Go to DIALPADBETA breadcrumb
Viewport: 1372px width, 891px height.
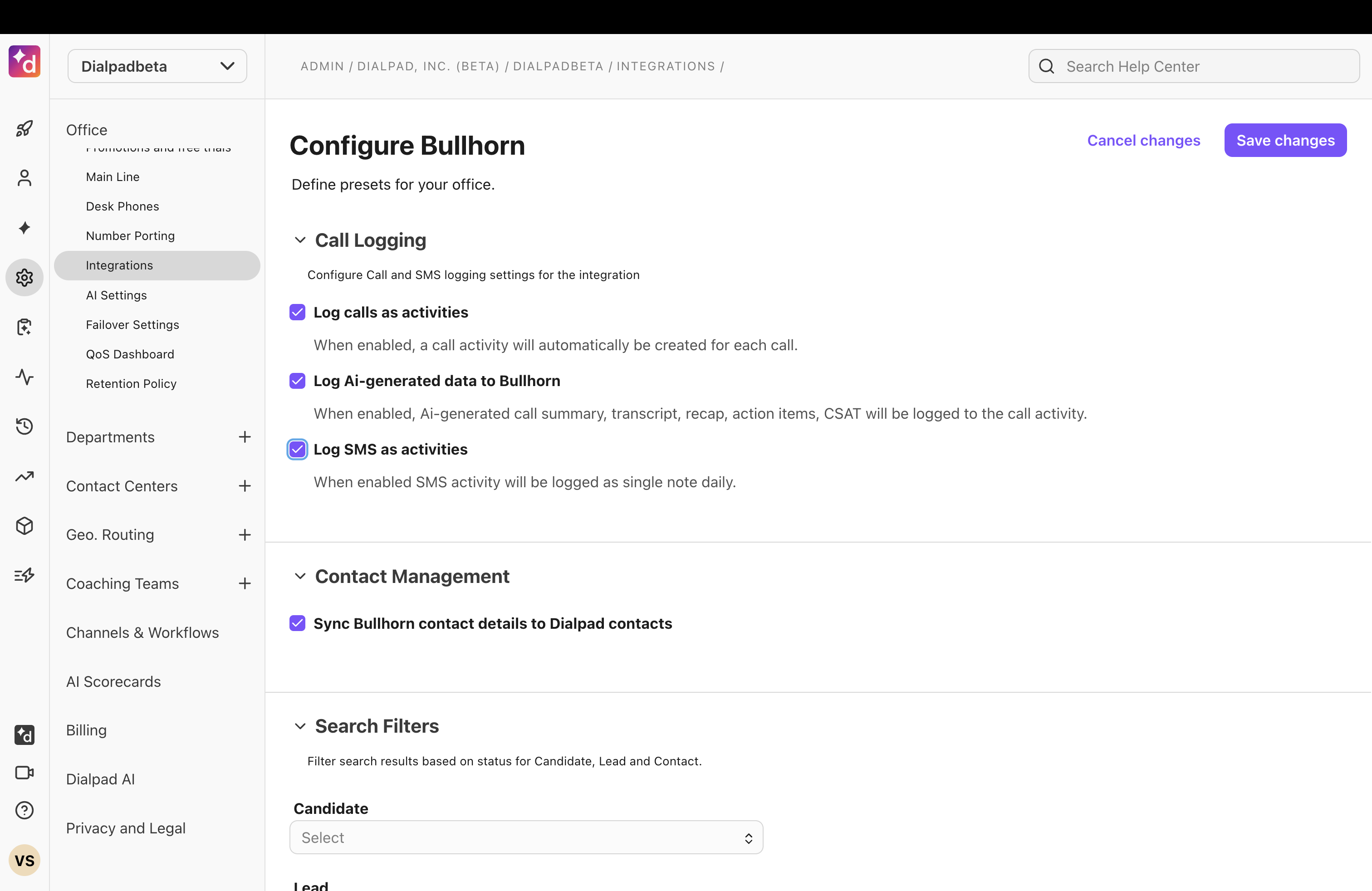coord(558,66)
